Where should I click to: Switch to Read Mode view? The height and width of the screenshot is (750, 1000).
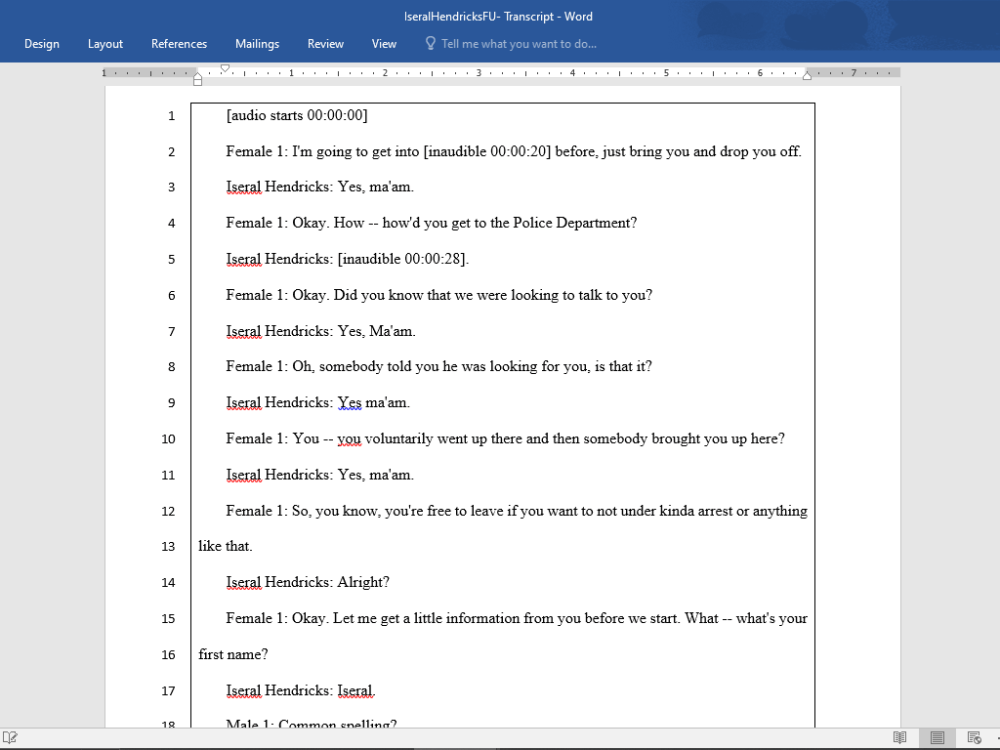(x=899, y=738)
